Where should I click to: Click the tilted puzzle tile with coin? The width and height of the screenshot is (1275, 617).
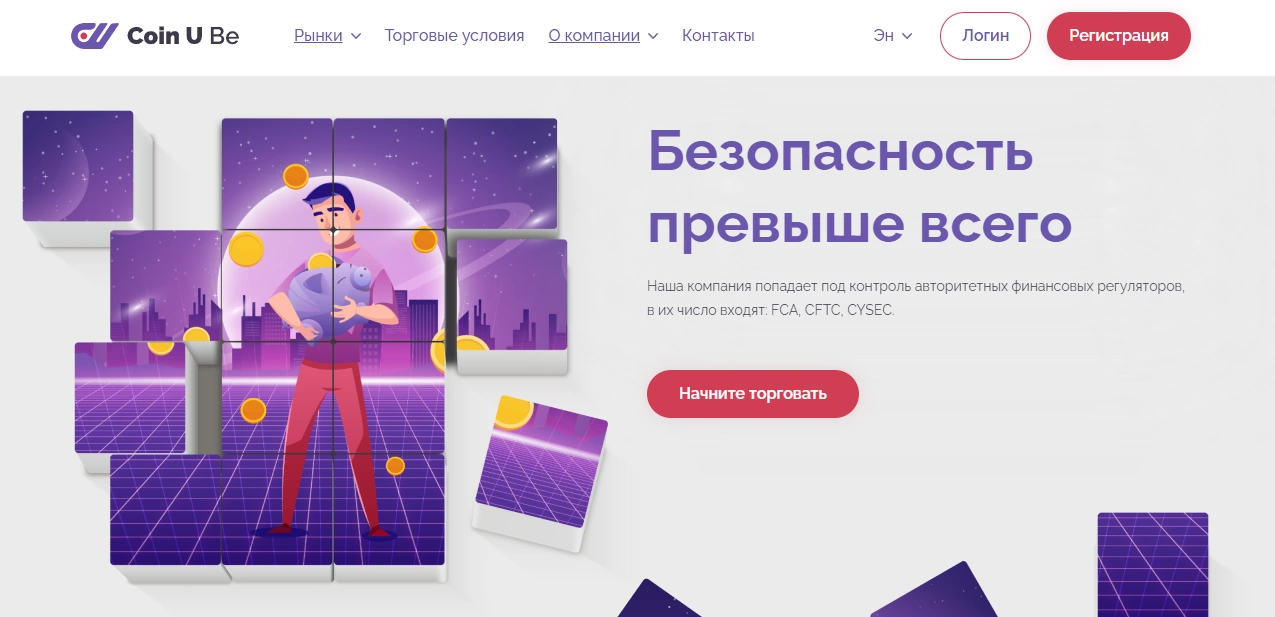(x=539, y=470)
